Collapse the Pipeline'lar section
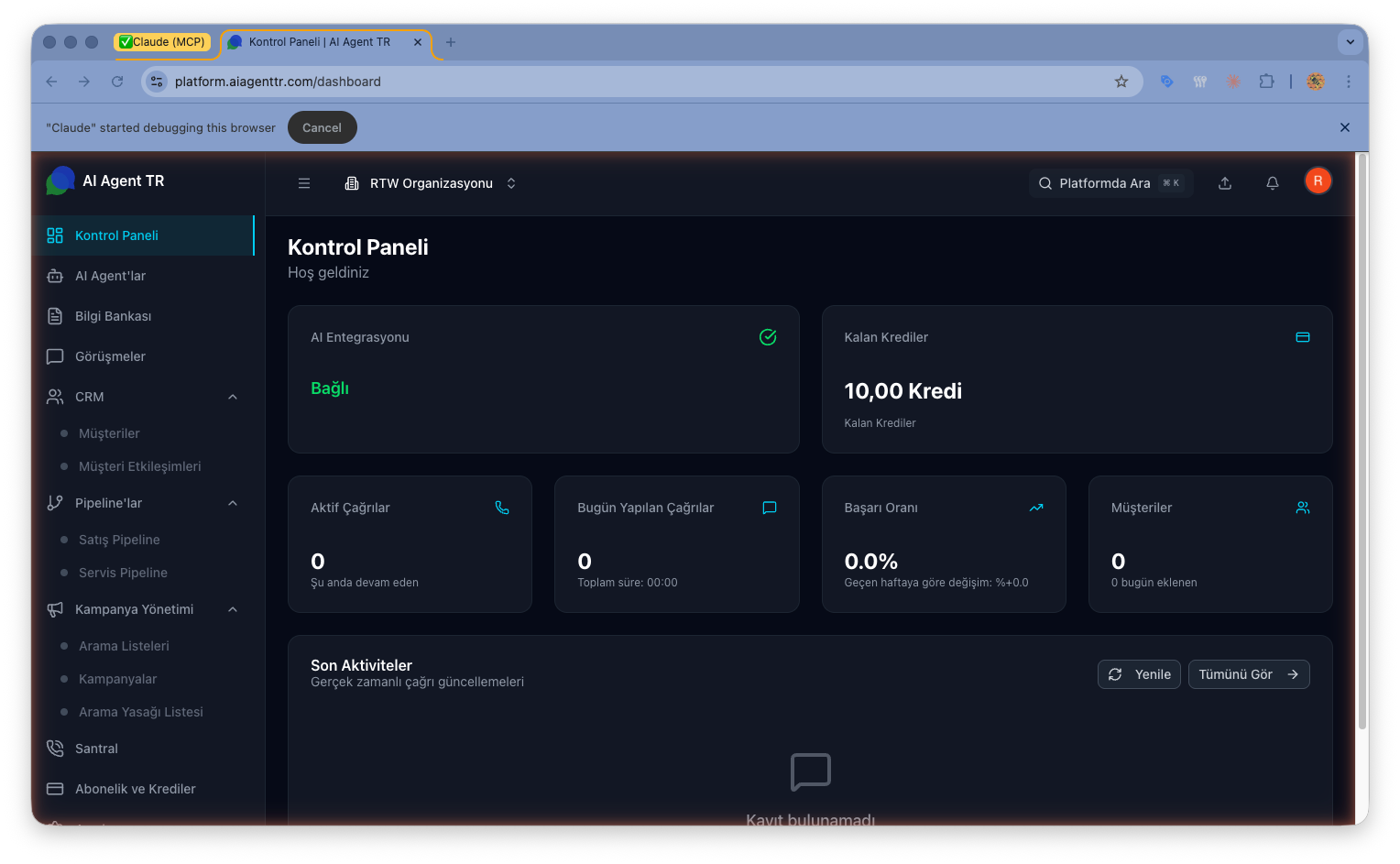The height and width of the screenshot is (864, 1400). [x=233, y=503]
